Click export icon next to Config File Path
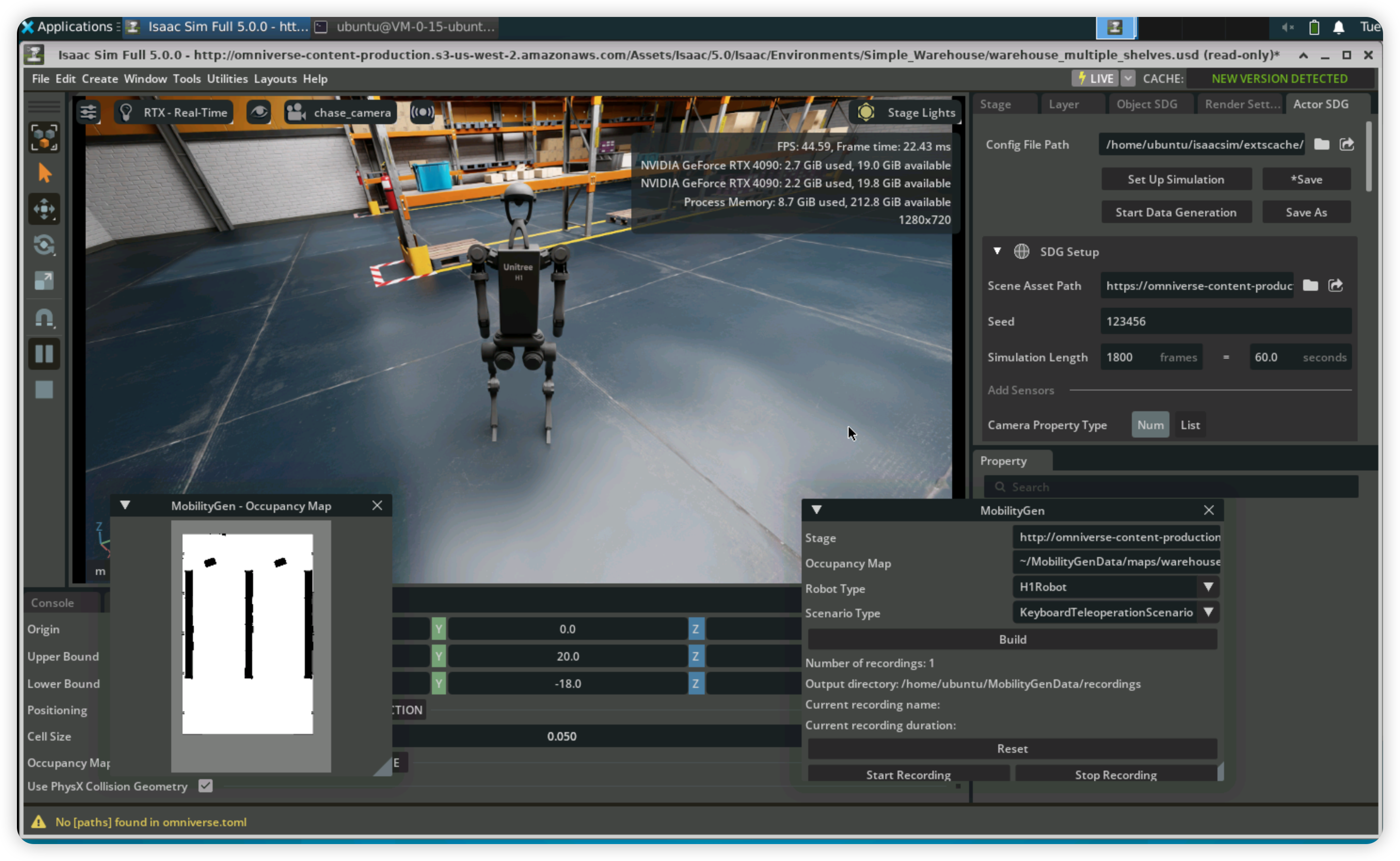 (1346, 144)
